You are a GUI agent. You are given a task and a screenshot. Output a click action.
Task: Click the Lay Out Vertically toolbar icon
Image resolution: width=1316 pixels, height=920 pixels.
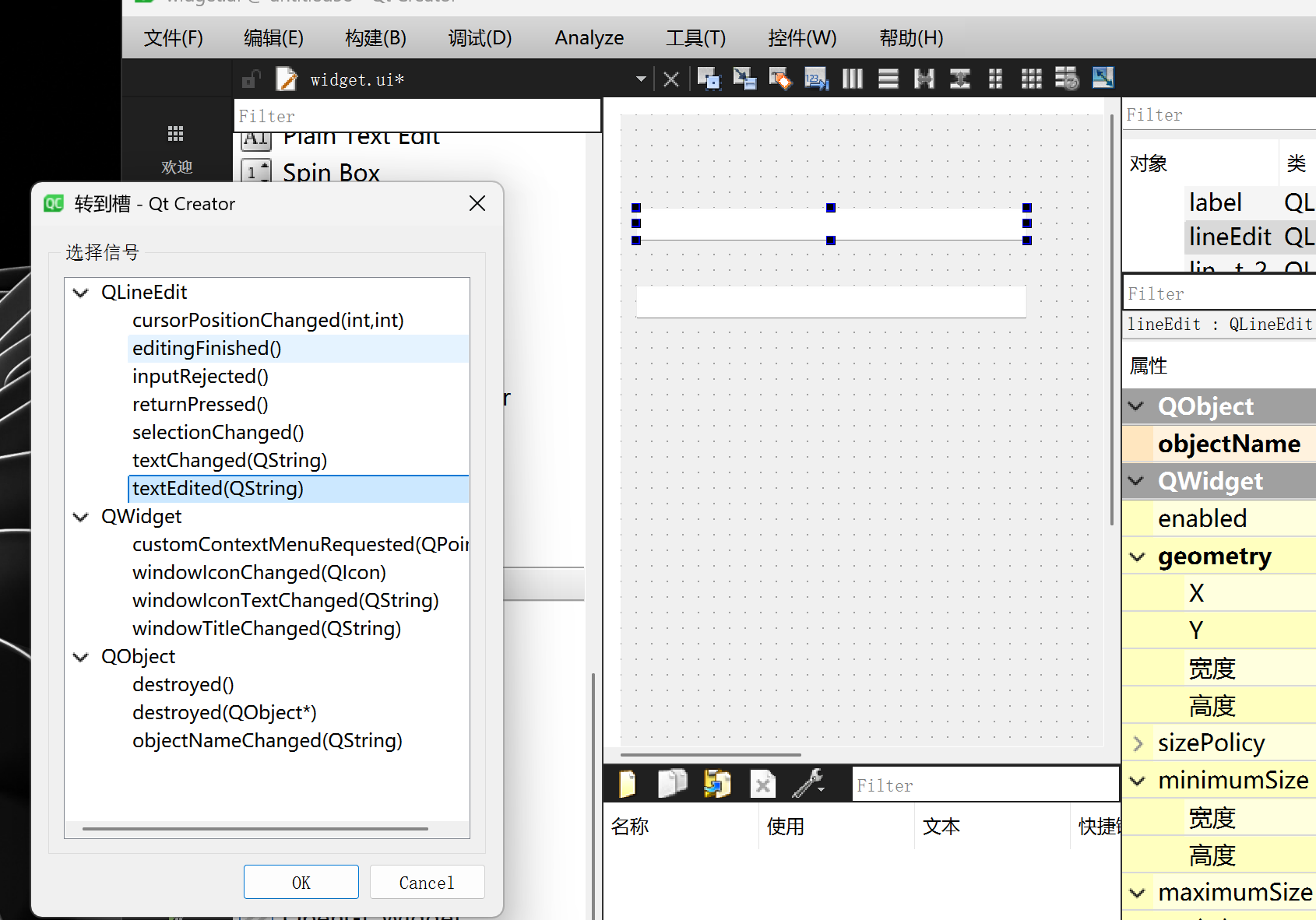pyautogui.click(x=888, y=79)
